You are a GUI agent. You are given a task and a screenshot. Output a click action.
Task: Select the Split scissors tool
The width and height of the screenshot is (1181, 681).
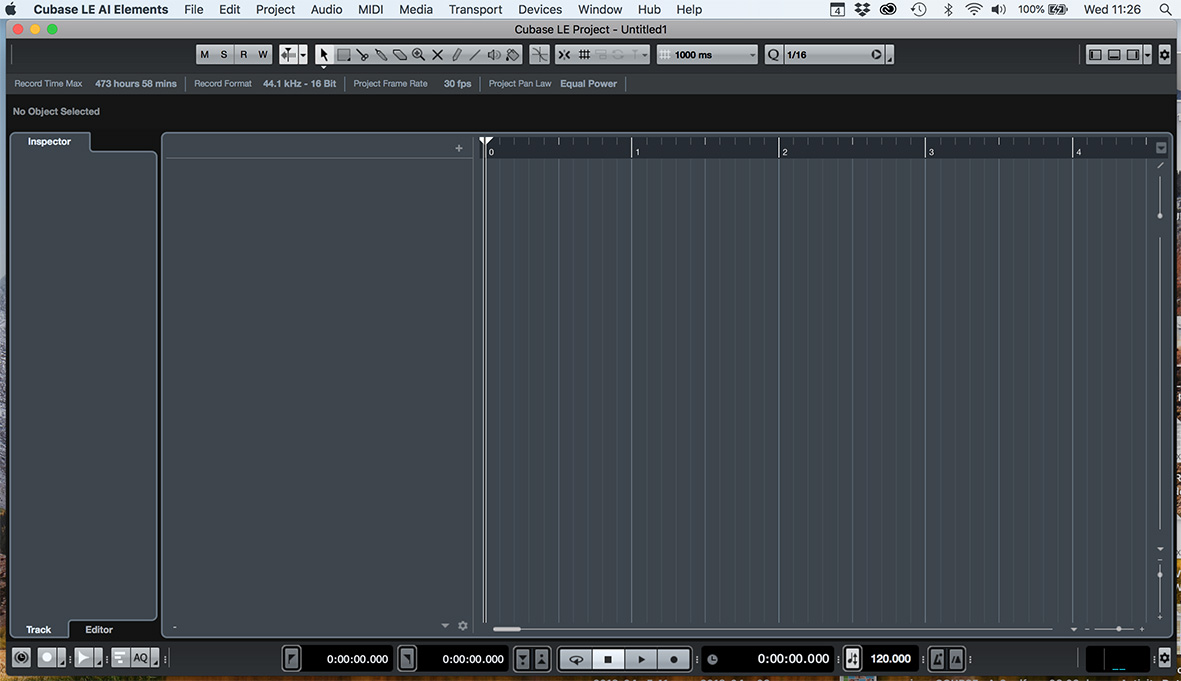362,54
